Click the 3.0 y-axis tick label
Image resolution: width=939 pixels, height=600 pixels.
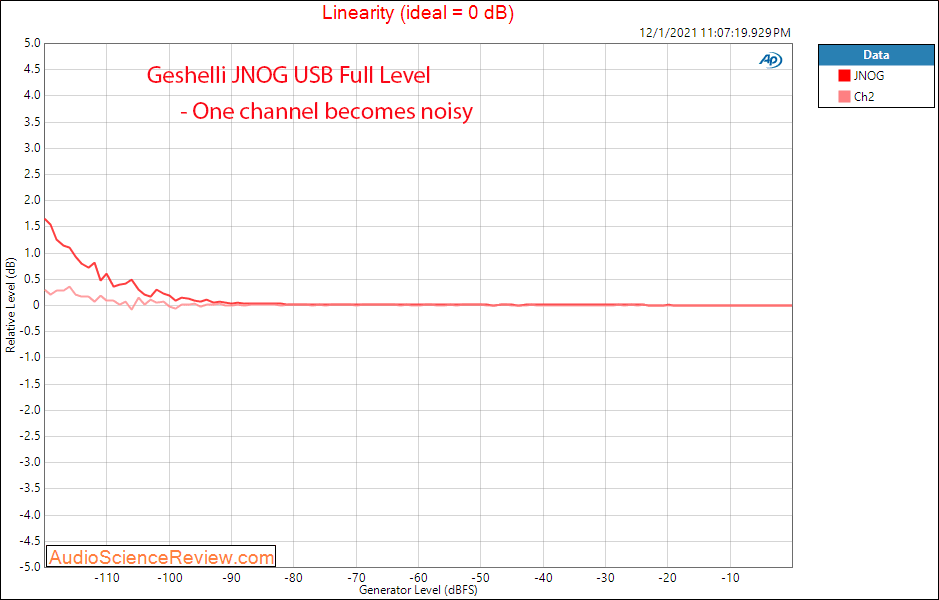click(33, 148)
